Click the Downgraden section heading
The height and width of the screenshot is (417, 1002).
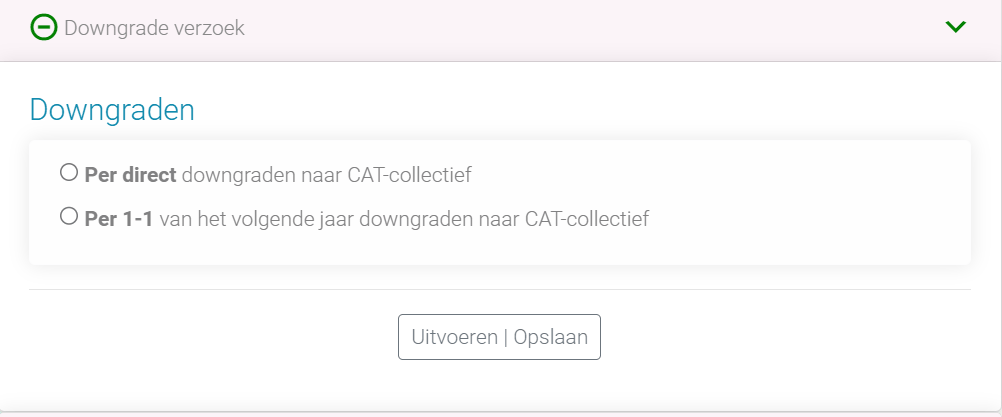click(x=112, y=110)
